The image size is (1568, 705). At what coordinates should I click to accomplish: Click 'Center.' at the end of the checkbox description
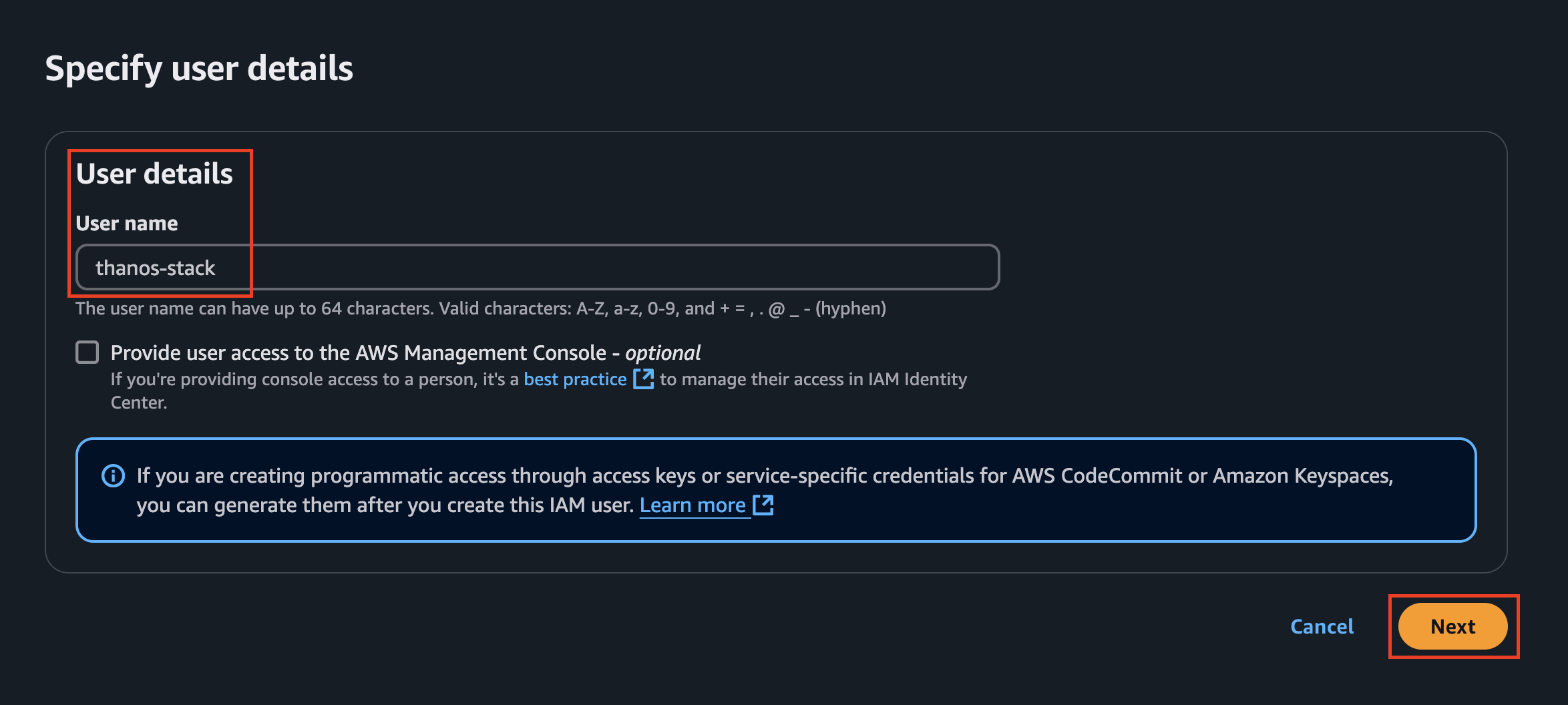pyautogui.click(x=139, y=403)
